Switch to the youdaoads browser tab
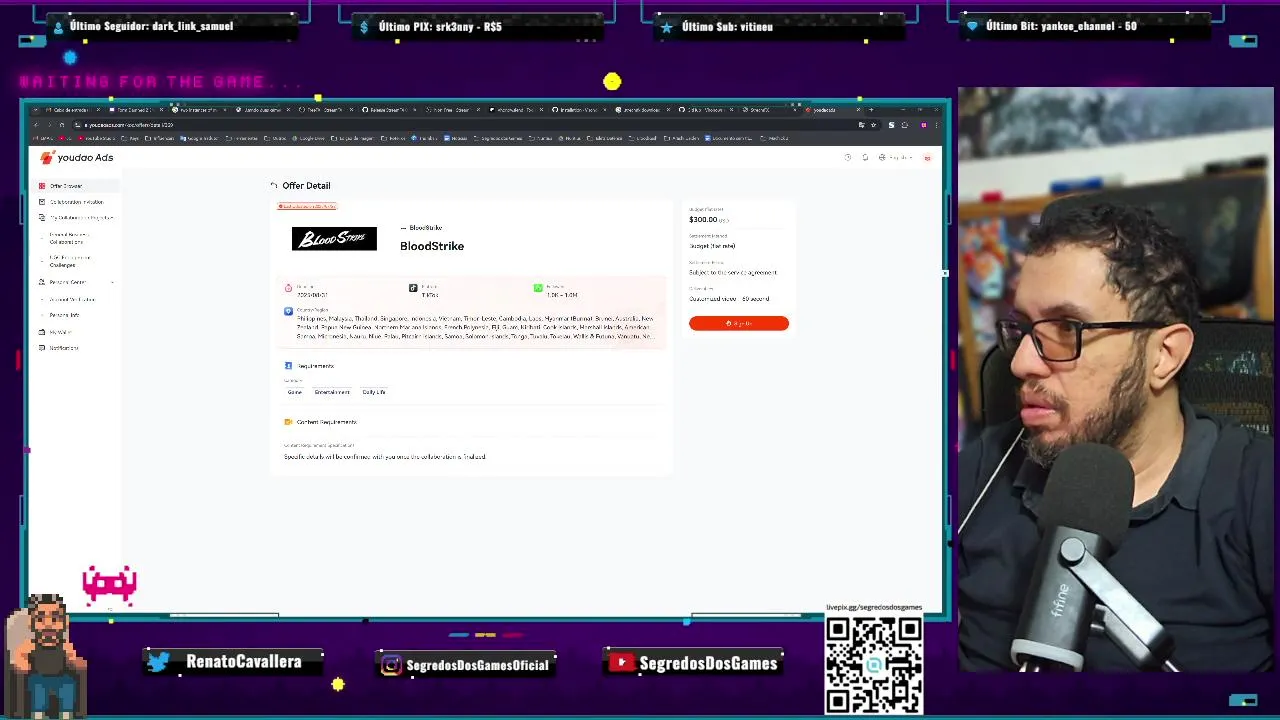Viewport: 1280px width, 720px height. (830, 110)
